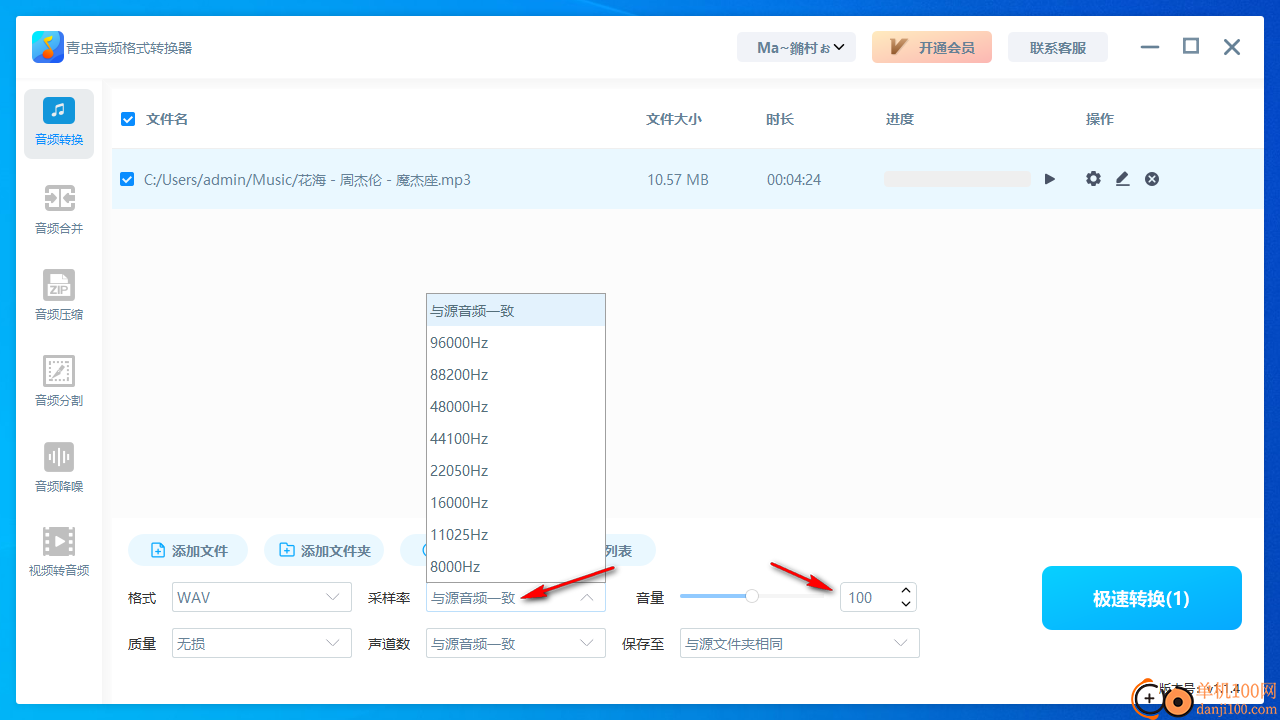Expand the 声道数 (channels) dropdown

coord(515,643)
